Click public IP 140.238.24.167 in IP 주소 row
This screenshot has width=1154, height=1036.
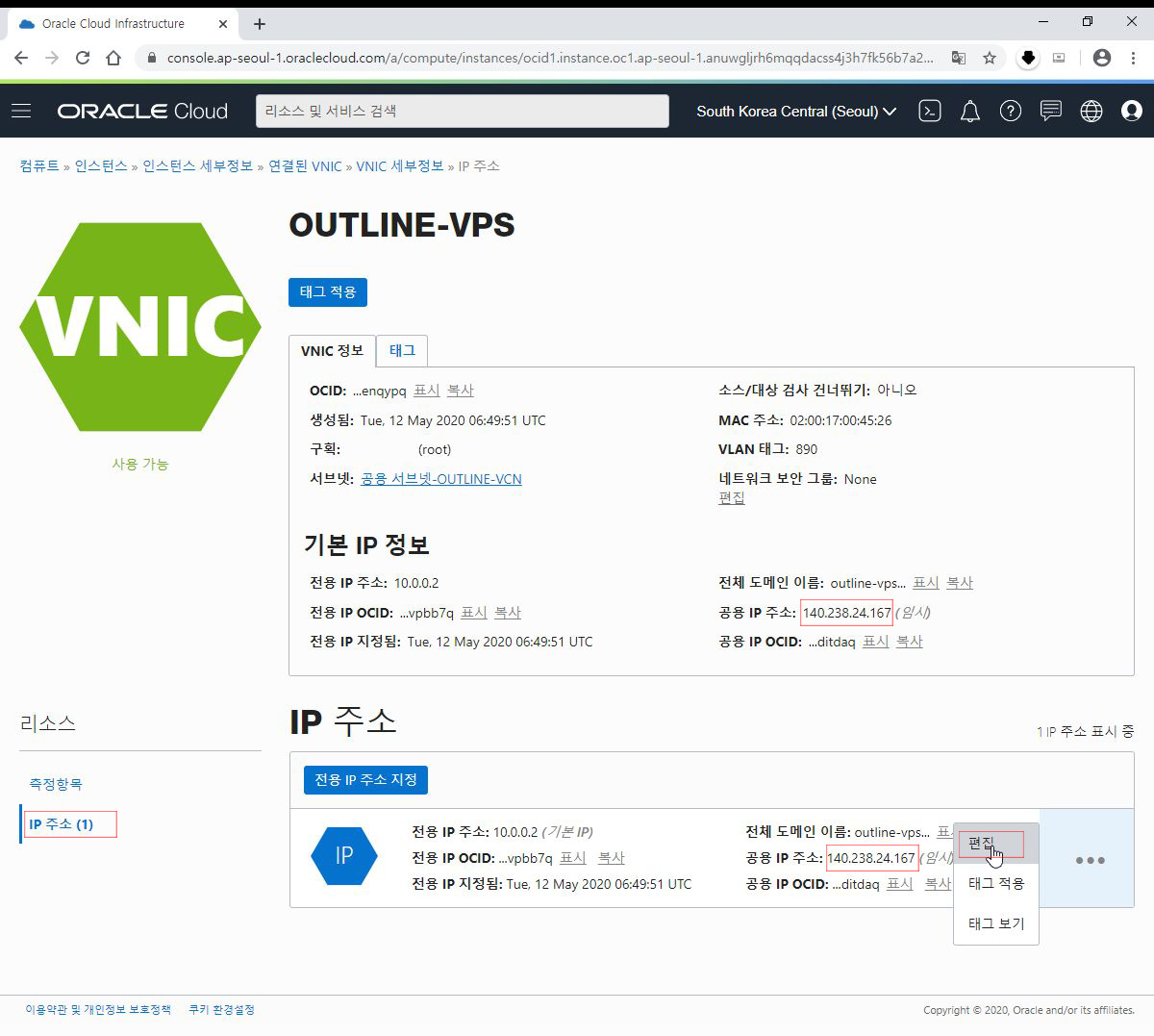pyautogui.click(x=871, y=858)
